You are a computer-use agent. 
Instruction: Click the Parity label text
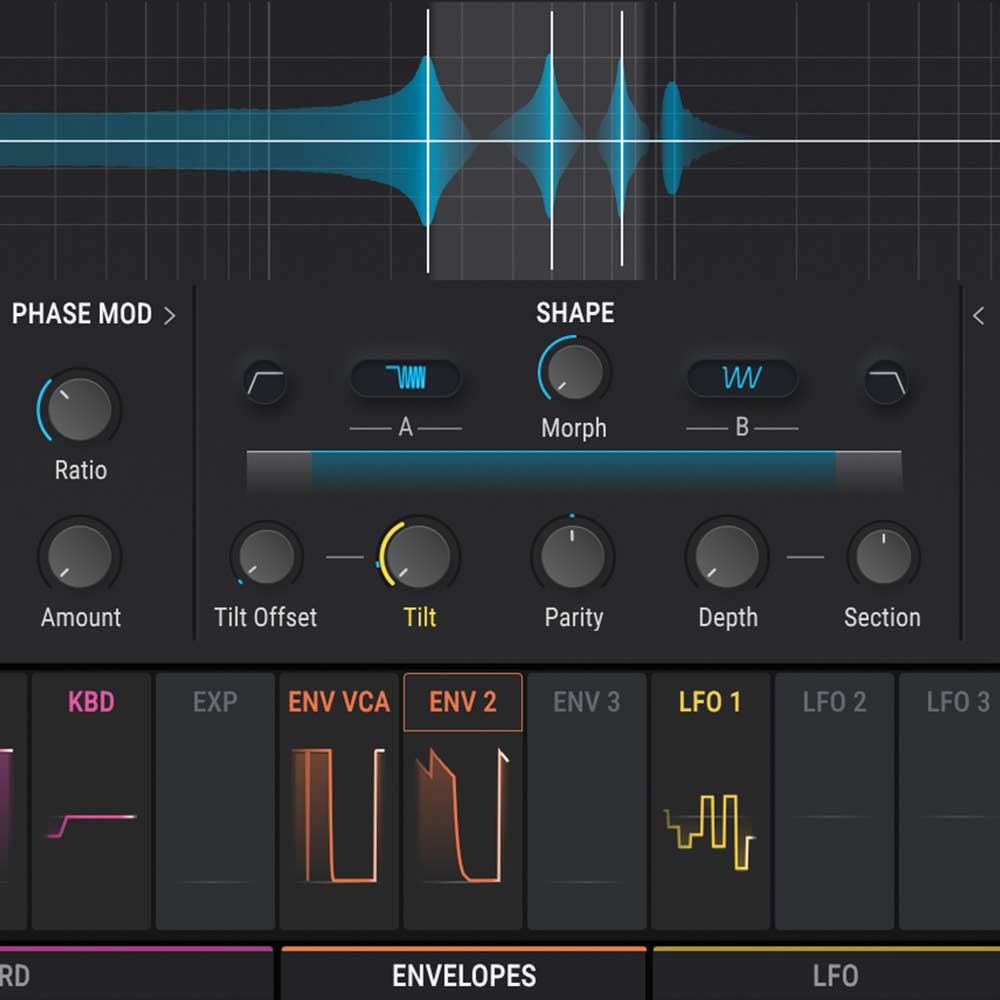[573, 617]
